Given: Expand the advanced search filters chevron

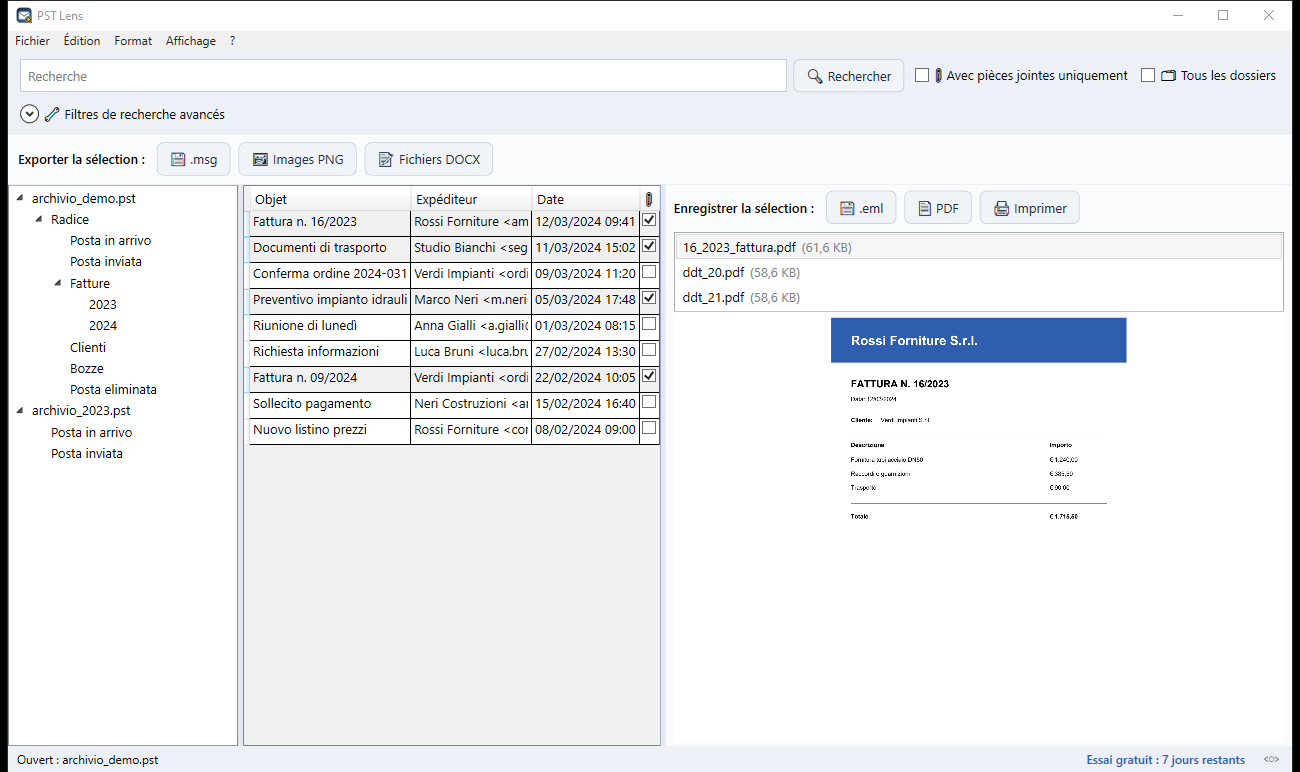Looking at the screenshot, I should 30,114.
